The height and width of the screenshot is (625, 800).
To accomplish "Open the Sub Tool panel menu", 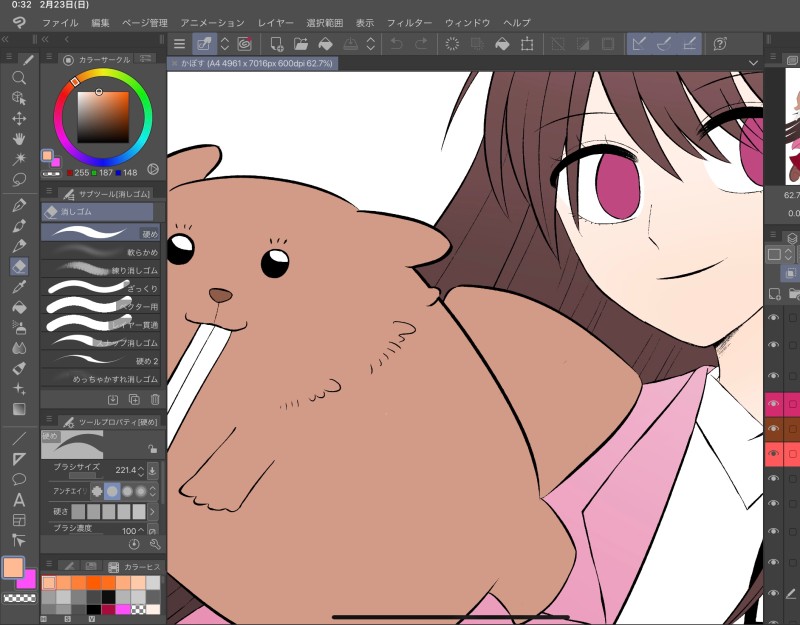I will click(49, 191).
